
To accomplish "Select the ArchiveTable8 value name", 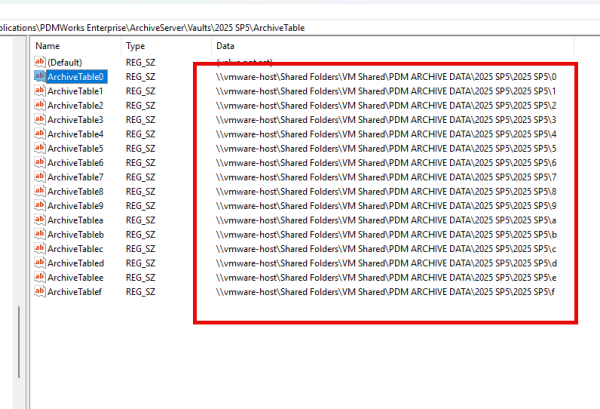I will [x=75, y=192].
